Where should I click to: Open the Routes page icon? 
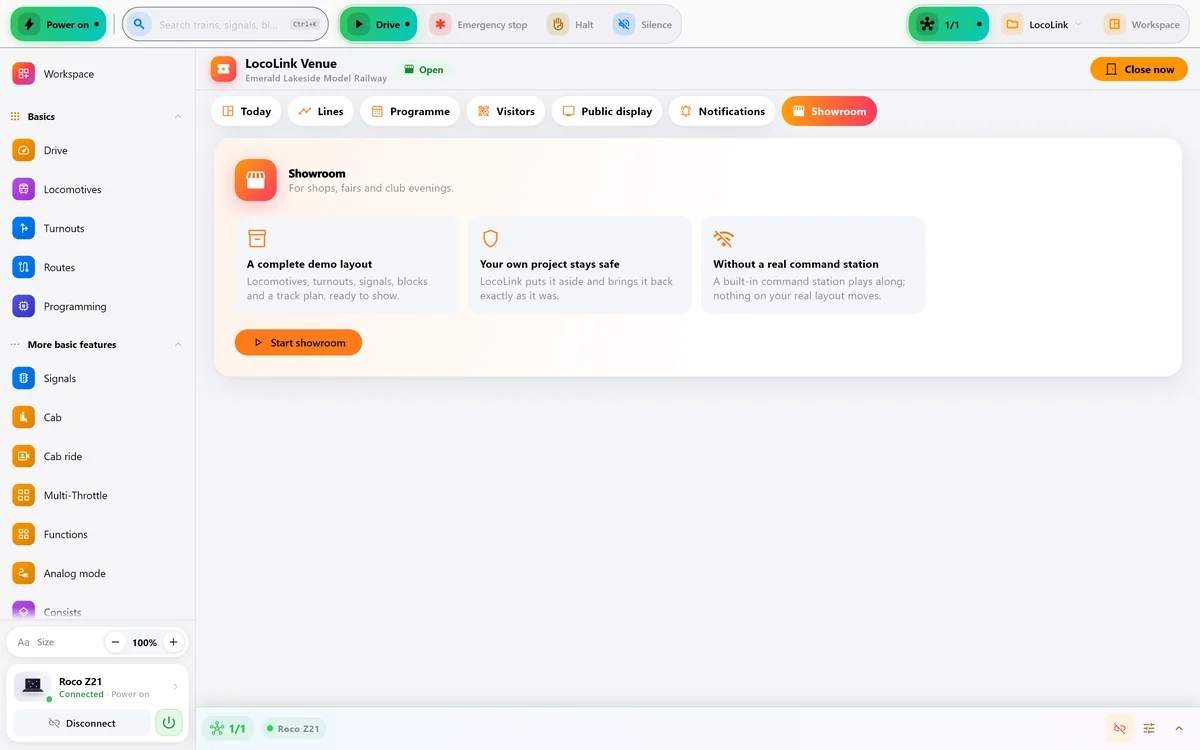[23, 267]
